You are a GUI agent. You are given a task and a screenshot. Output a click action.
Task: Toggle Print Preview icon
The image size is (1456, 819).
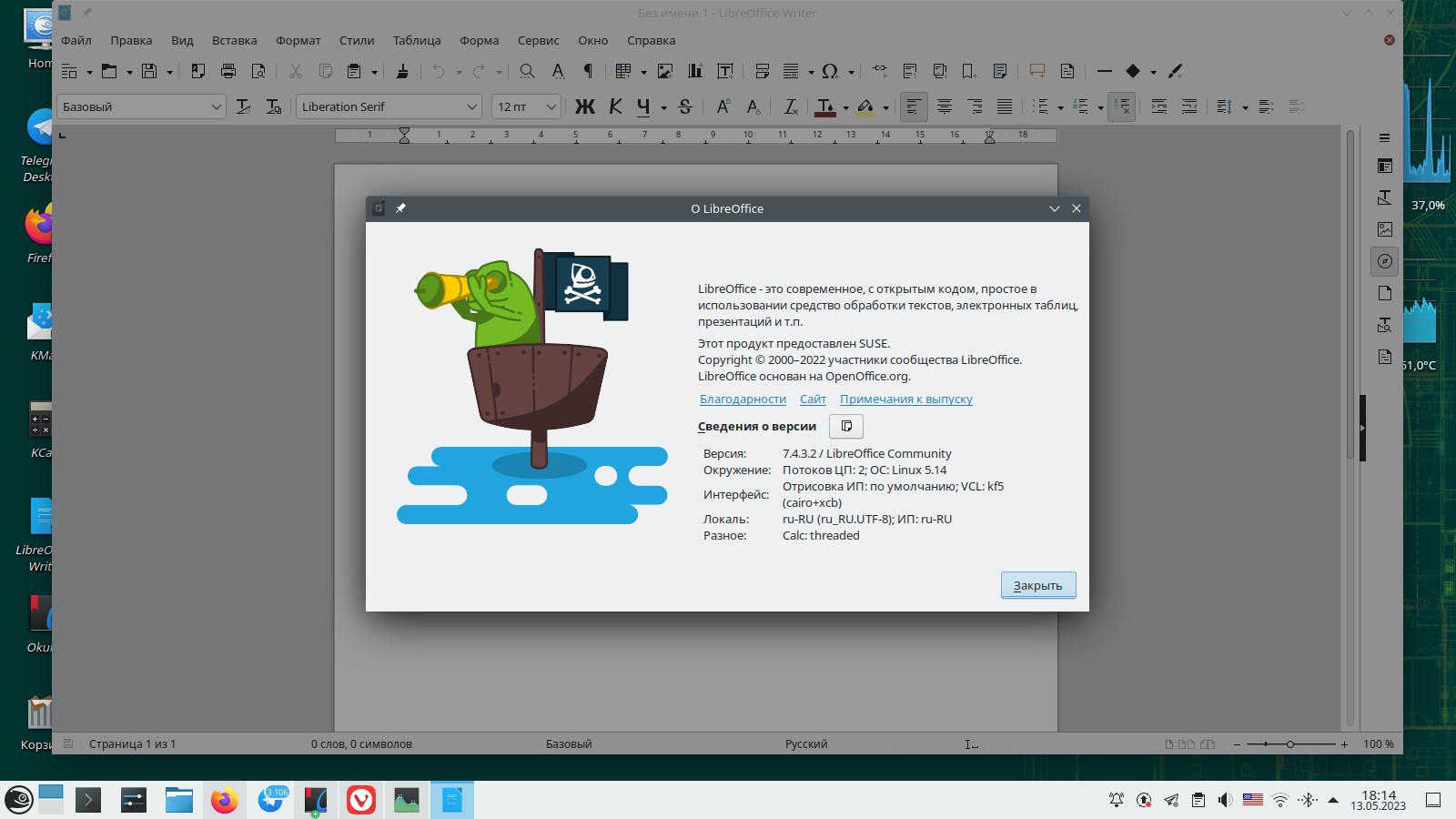pyautogui.click(x=258, y=71)
